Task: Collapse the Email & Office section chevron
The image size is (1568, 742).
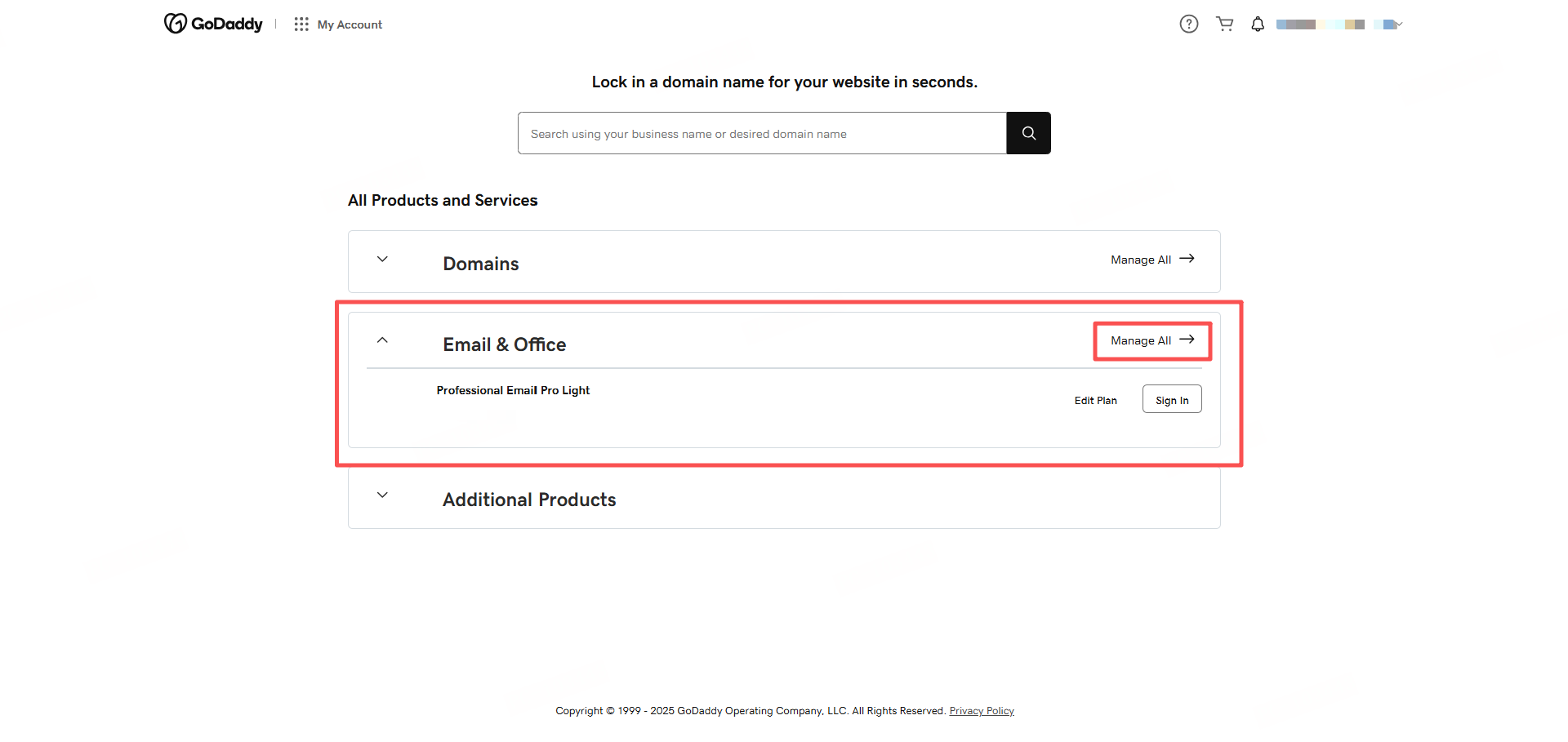Action: (382, 340)
